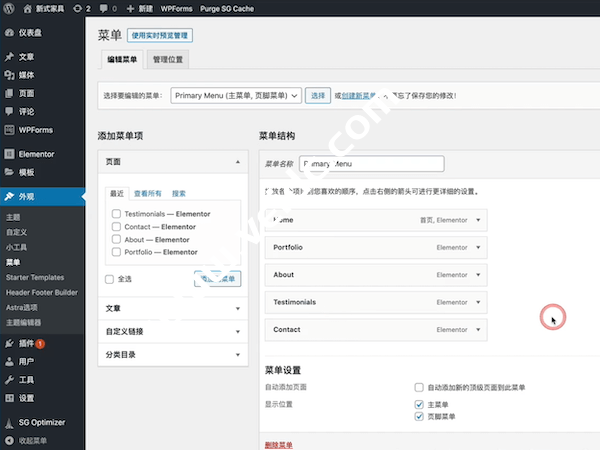Screen dimensions: 600x450
Task: Toggle the Select All (全选) checkbox
Action: 110,279
